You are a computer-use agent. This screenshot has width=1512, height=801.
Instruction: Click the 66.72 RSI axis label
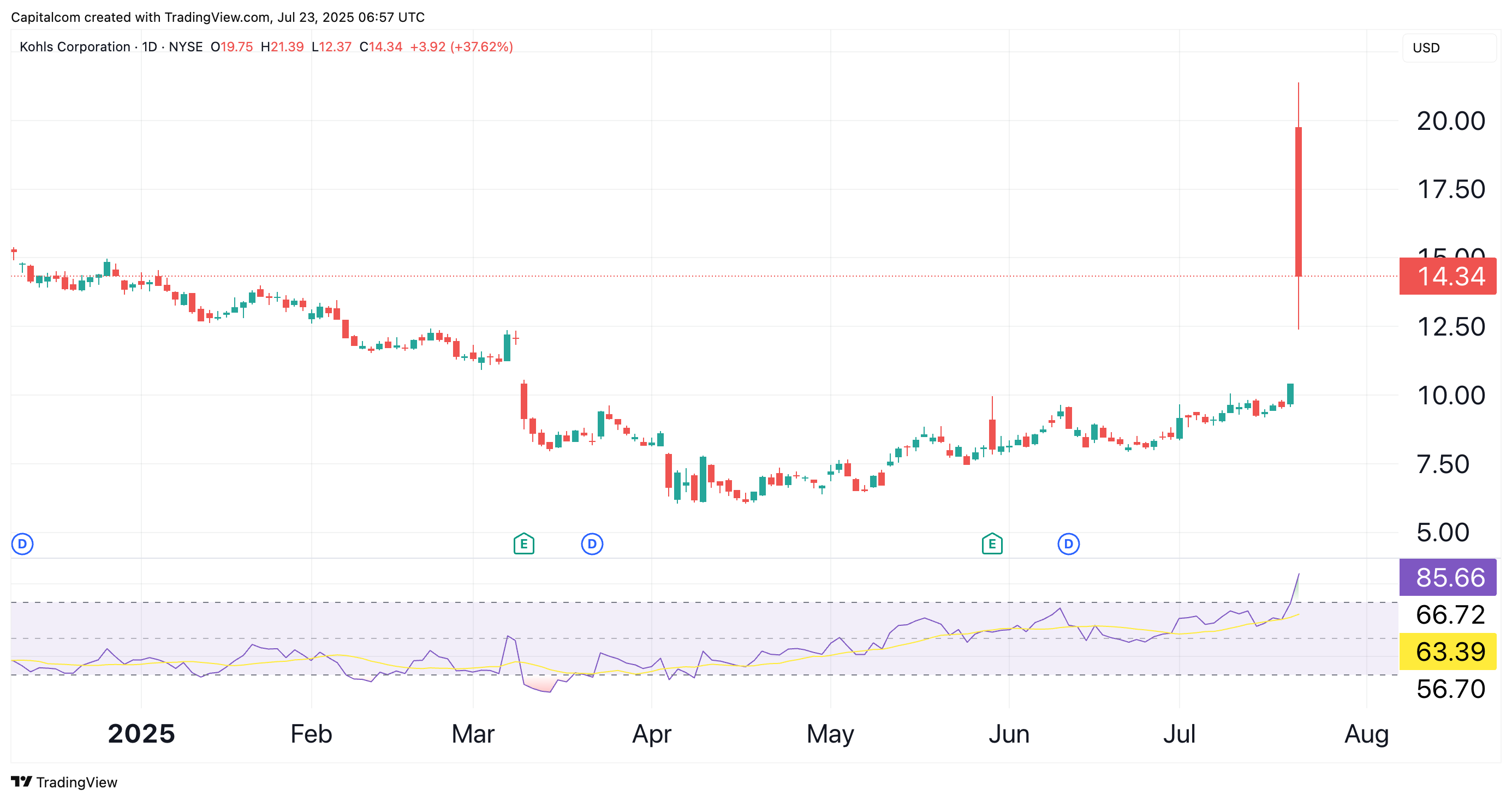click(x=1450, y=614)
